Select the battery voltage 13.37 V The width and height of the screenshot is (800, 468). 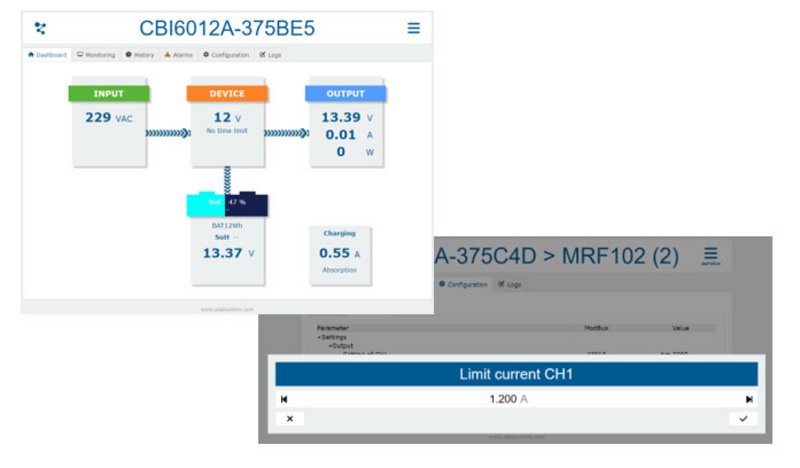228,253
